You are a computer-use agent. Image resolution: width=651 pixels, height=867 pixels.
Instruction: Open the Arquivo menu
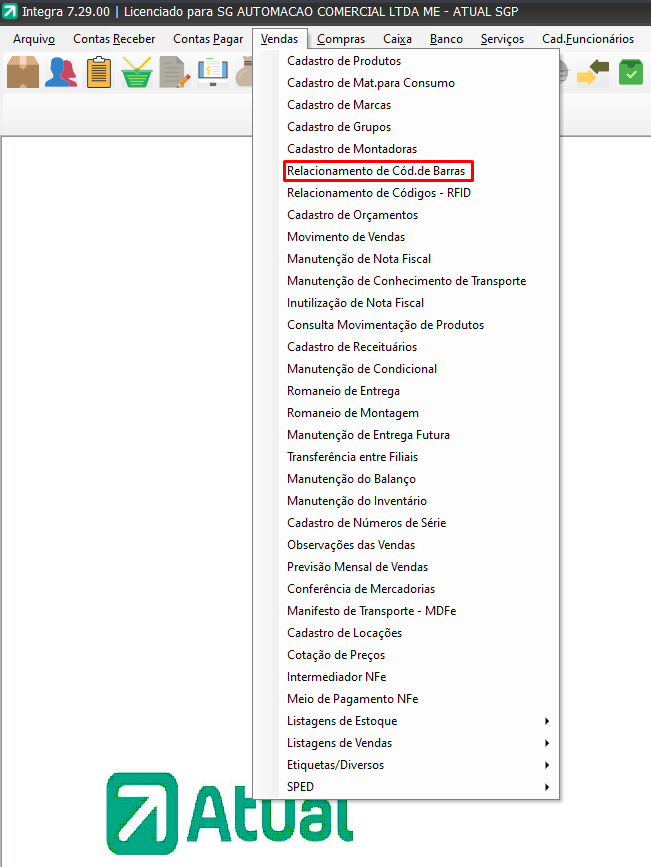pyautogui.click(x=34, y=39)
